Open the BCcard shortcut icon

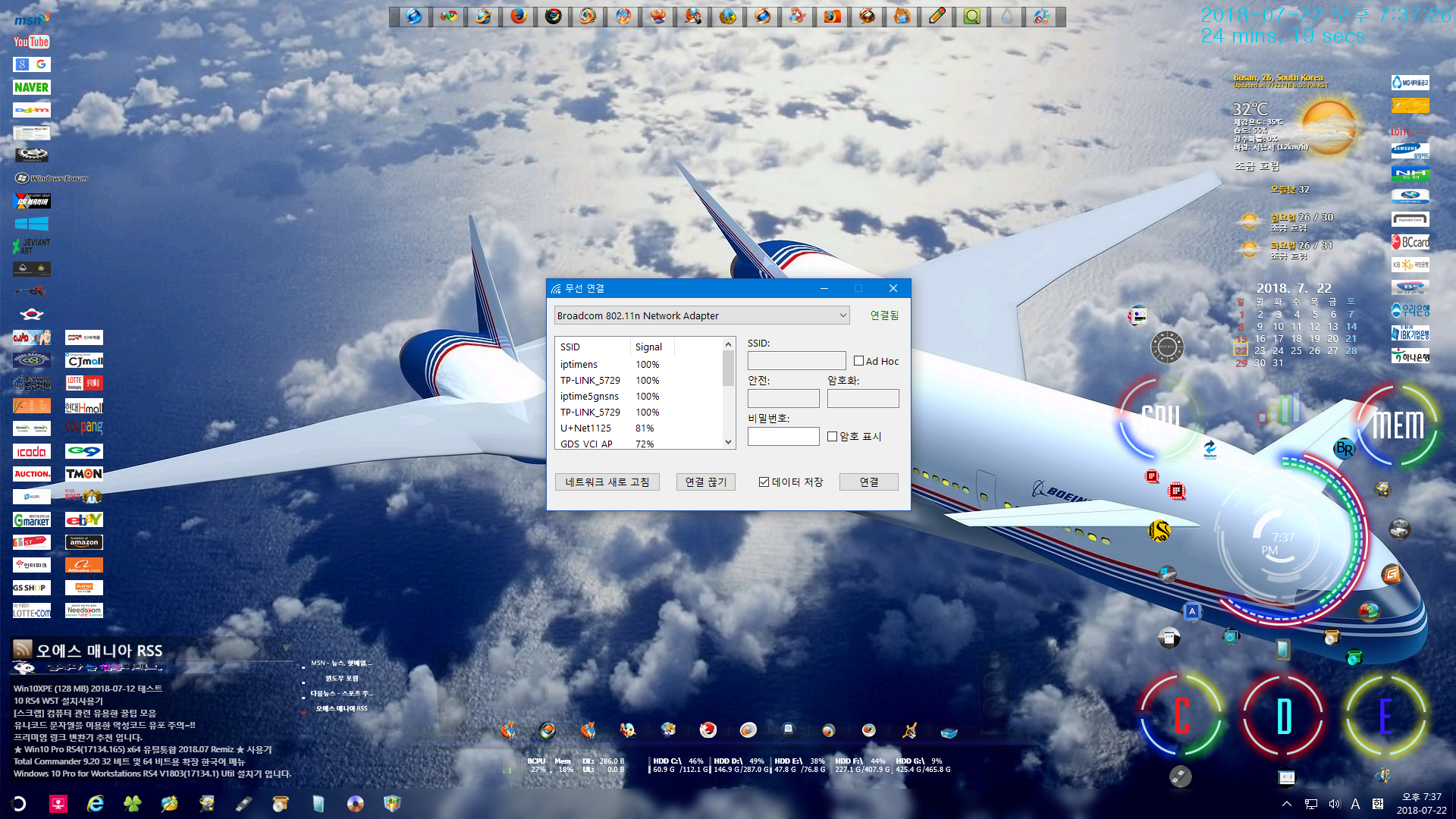[1410, 243]
